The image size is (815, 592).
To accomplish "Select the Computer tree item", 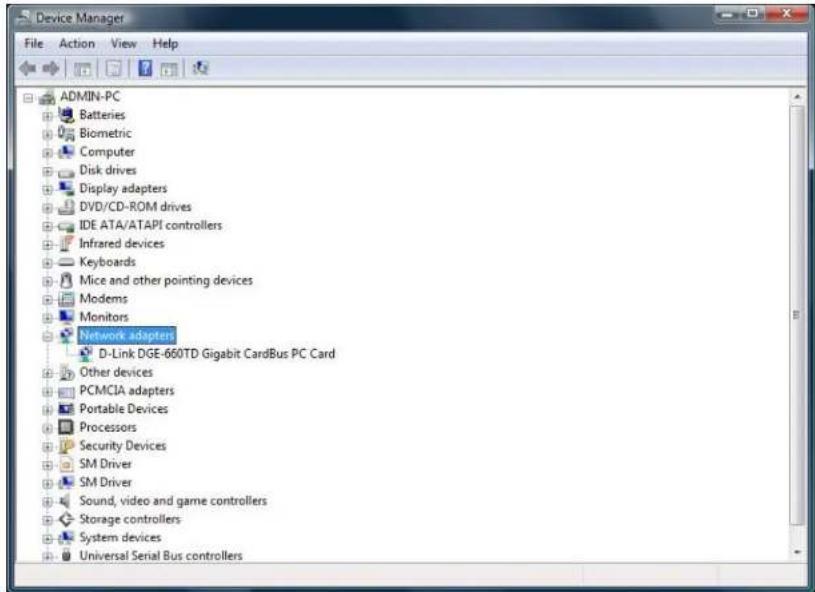I will click(107, 152).
